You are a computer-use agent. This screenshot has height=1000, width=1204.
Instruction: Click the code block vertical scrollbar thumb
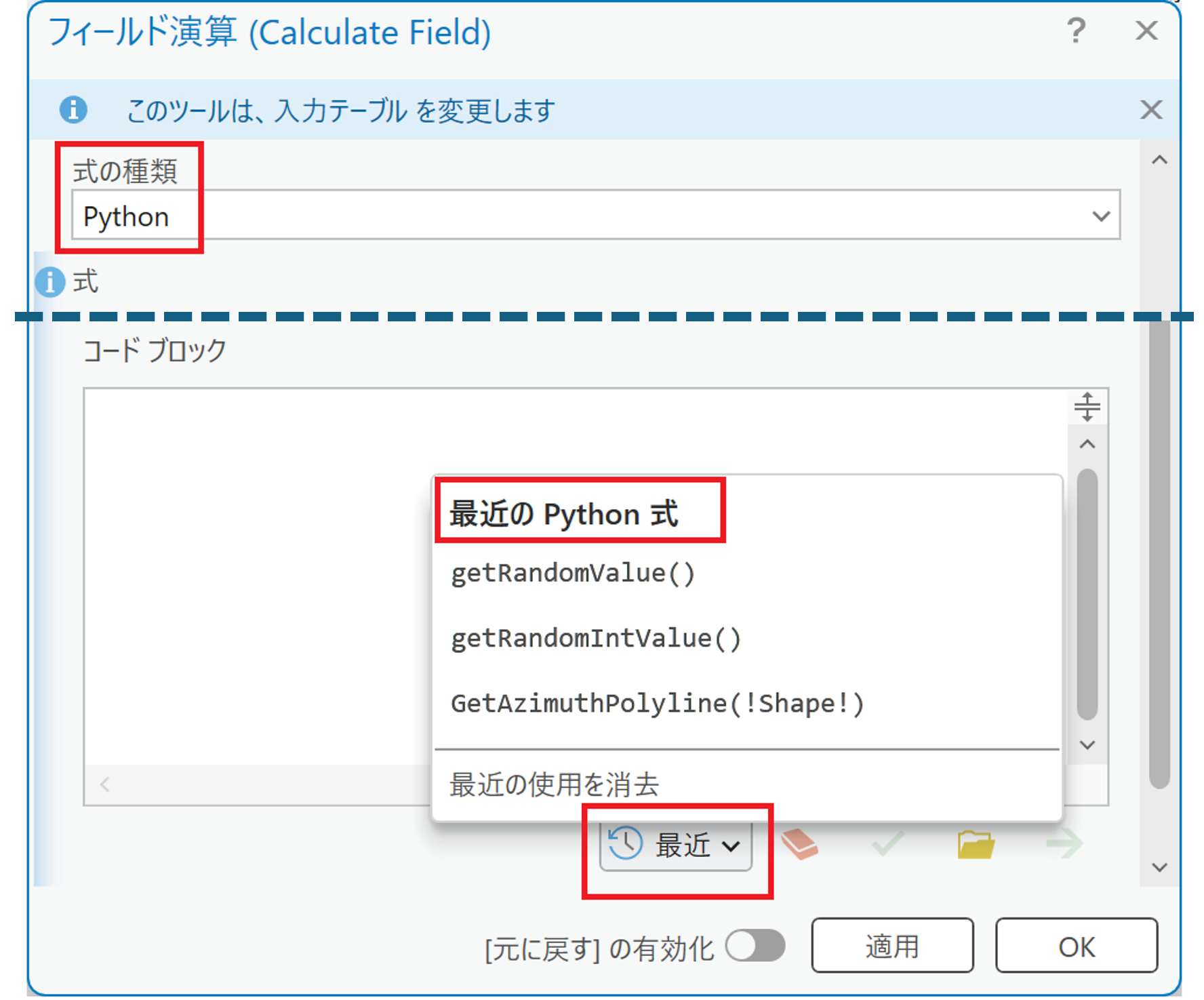(x=1087, y=593)
